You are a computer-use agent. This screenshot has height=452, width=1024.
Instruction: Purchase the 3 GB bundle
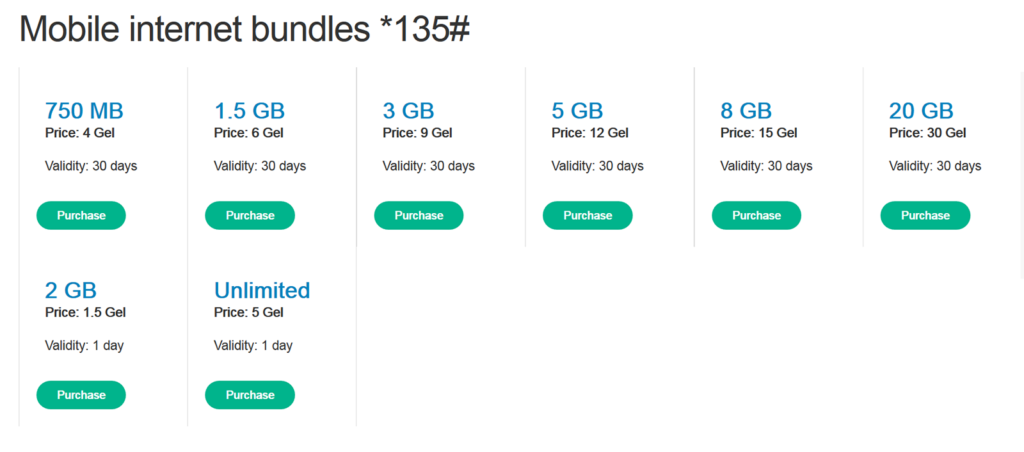click(419, 216)
